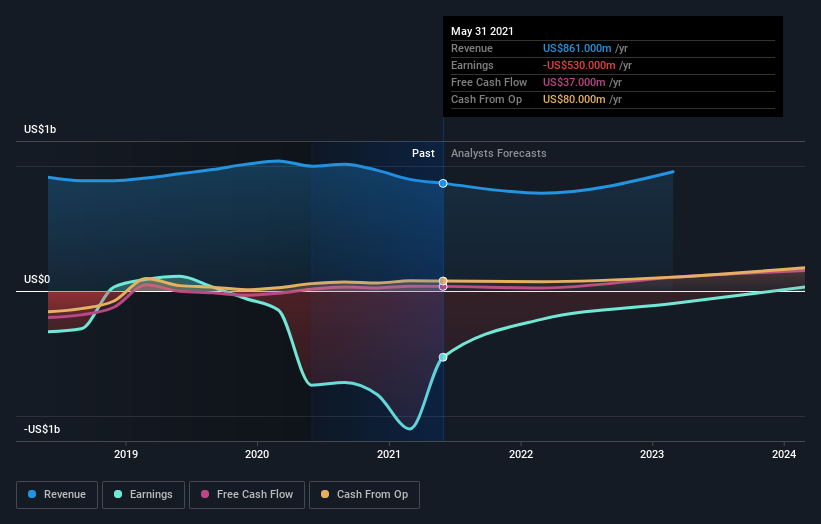Click the US$37.000m free cash flow value

tap(574, 82)
